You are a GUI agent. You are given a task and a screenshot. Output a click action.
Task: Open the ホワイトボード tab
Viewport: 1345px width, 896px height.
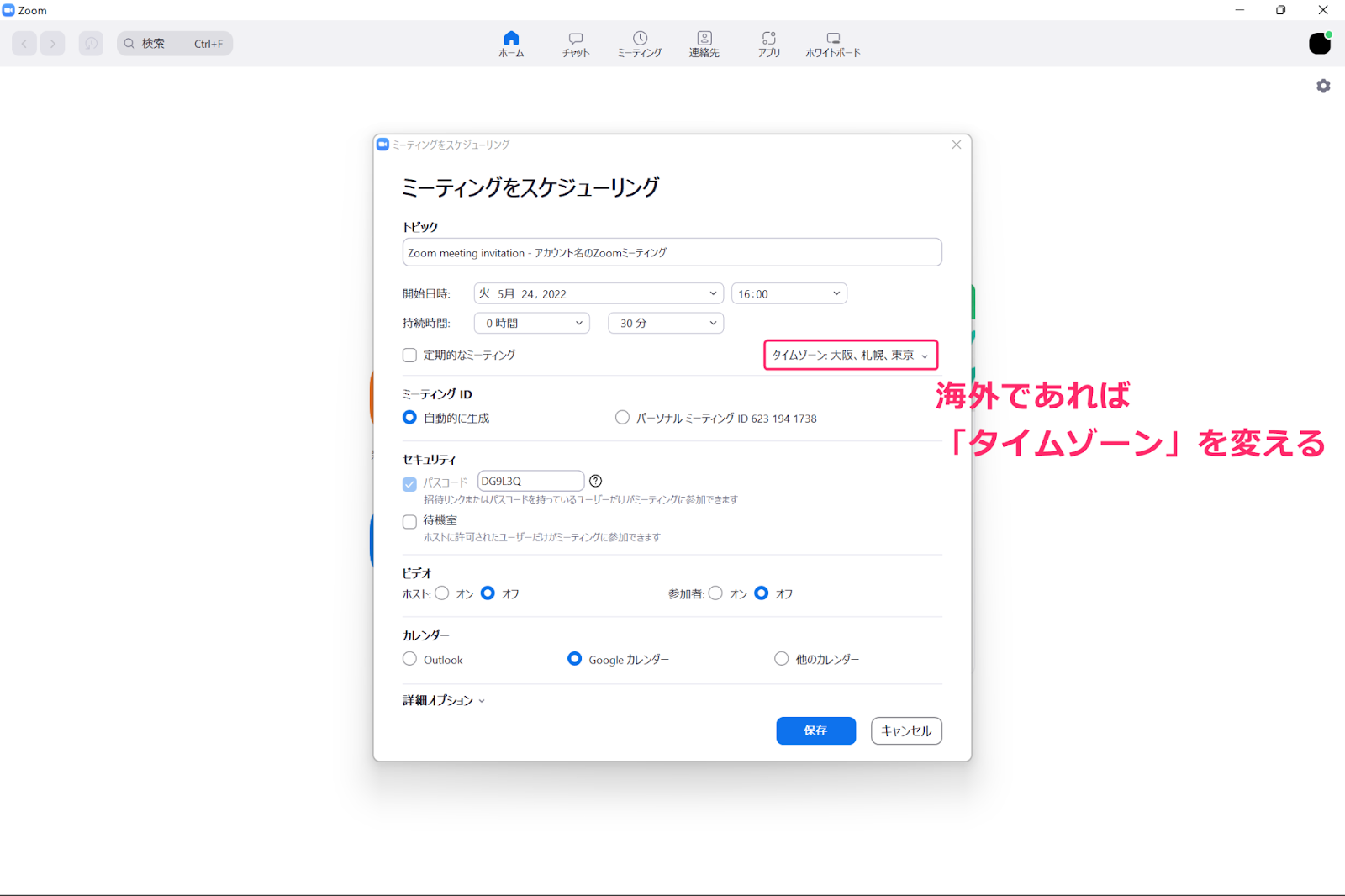coord(833,45)
